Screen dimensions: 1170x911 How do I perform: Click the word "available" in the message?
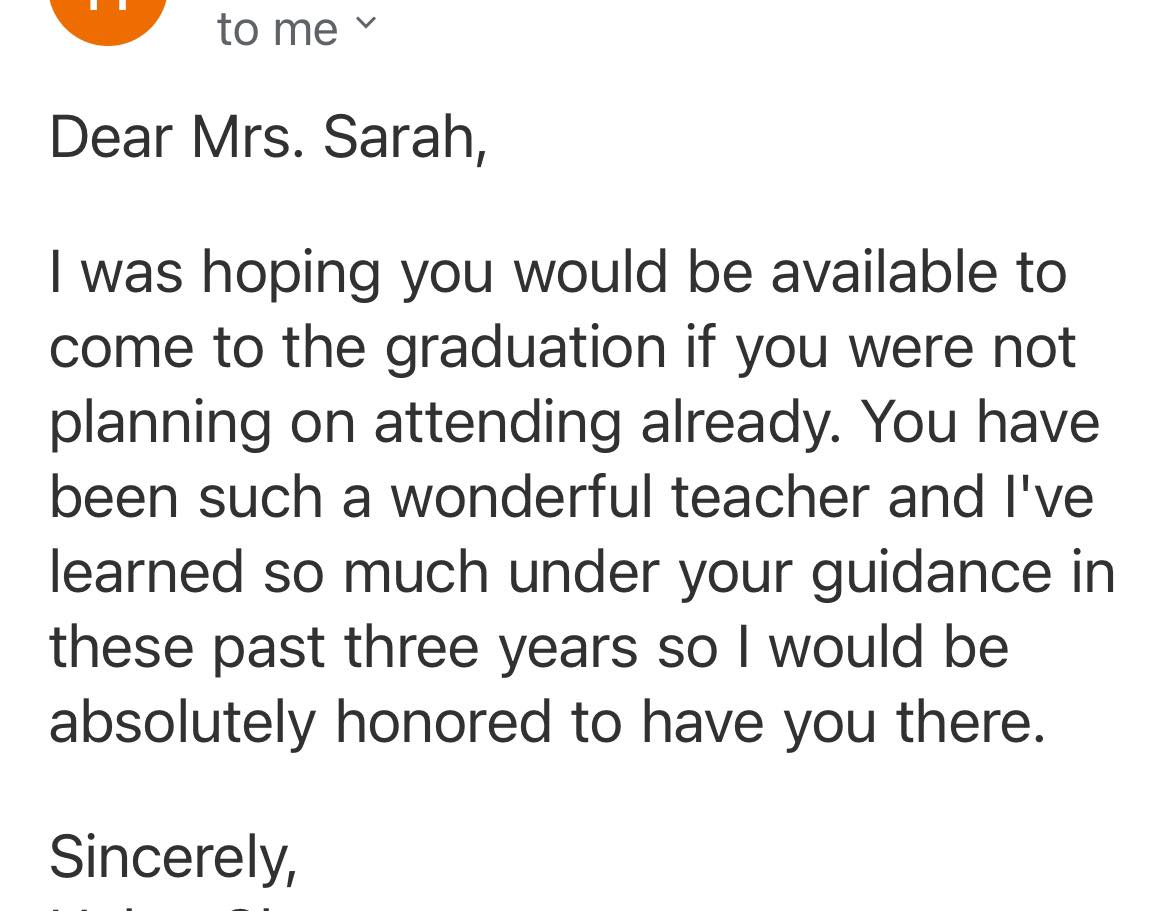pyautogui.click(x=883, y=272)
